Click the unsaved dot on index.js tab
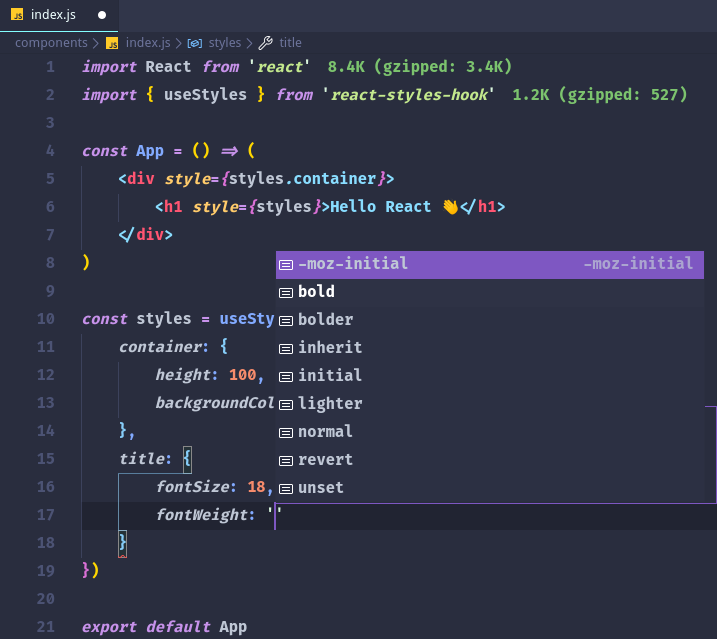Viewport: 717px width, 639px height. pos(102,15)
